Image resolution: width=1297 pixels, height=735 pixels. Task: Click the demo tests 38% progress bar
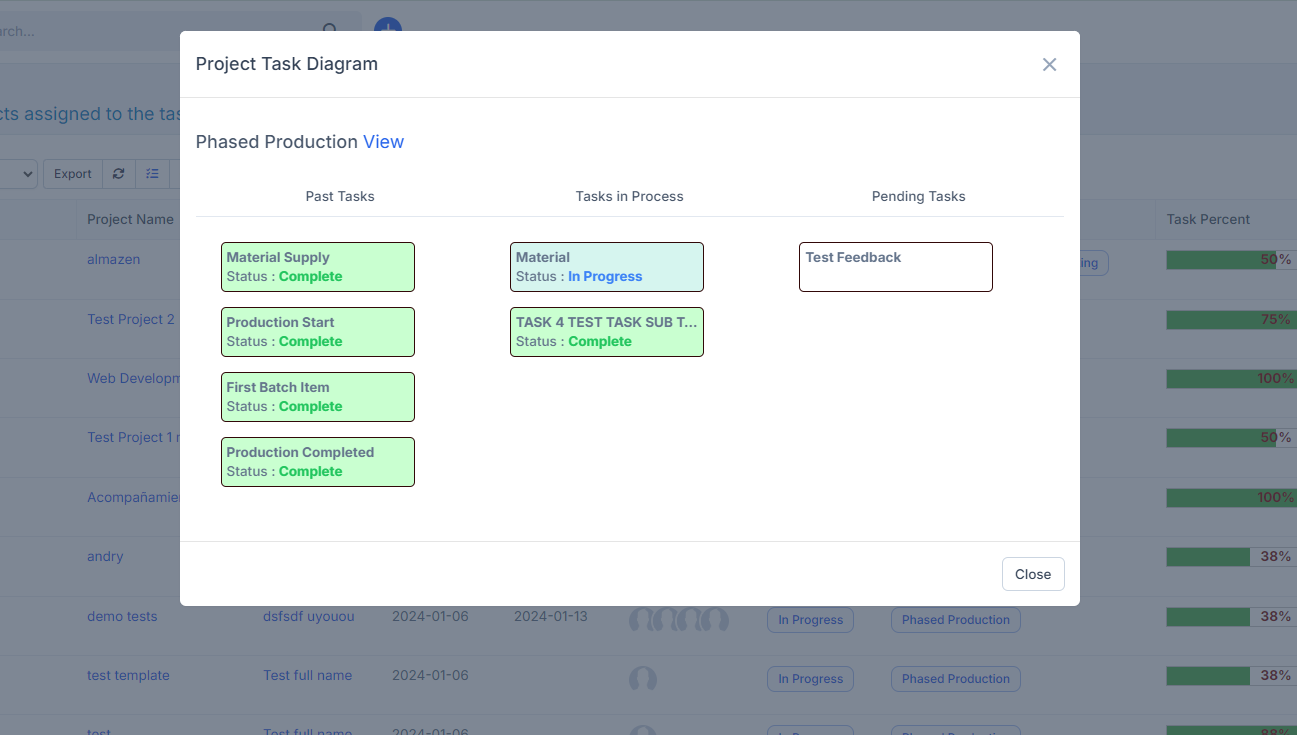(x=1230, y=617)
